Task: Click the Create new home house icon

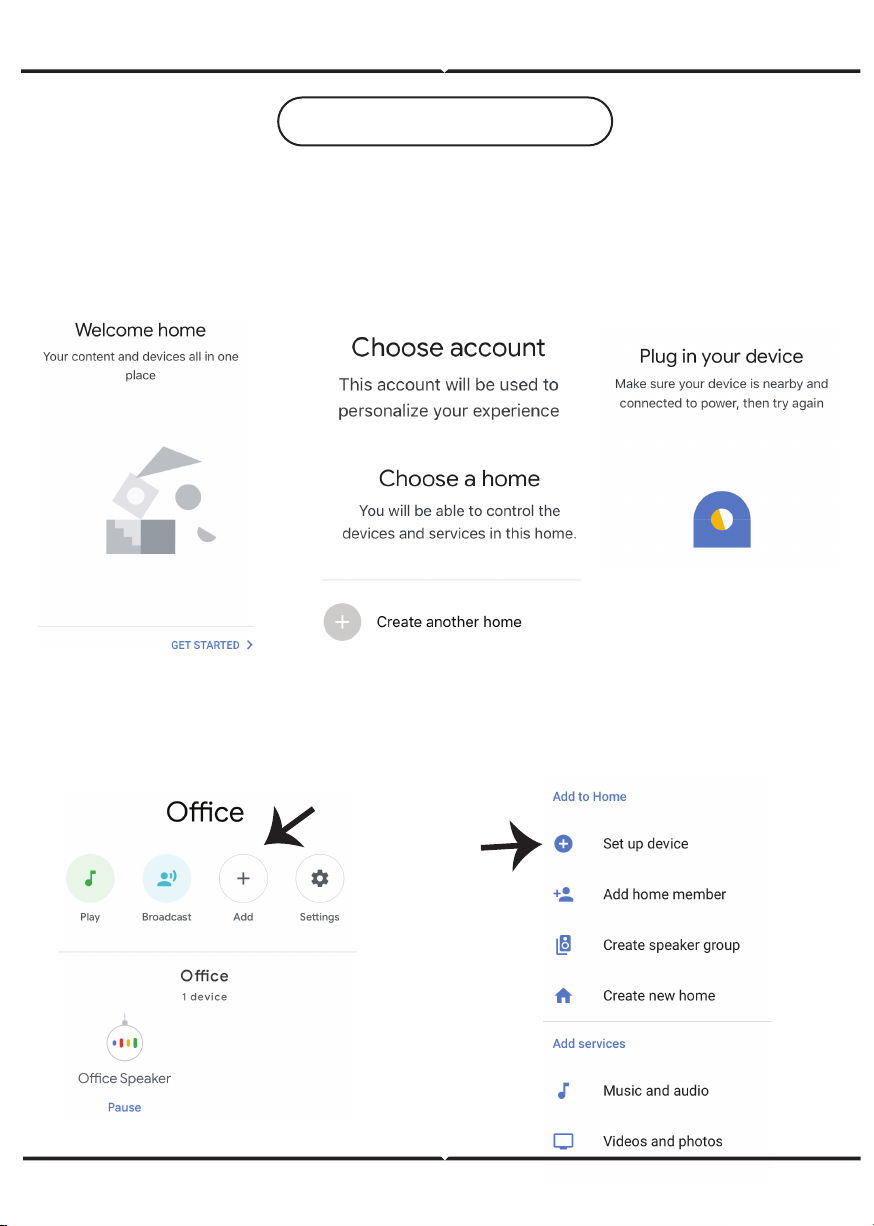Action: pyautogui.click(x=564, y=996)
